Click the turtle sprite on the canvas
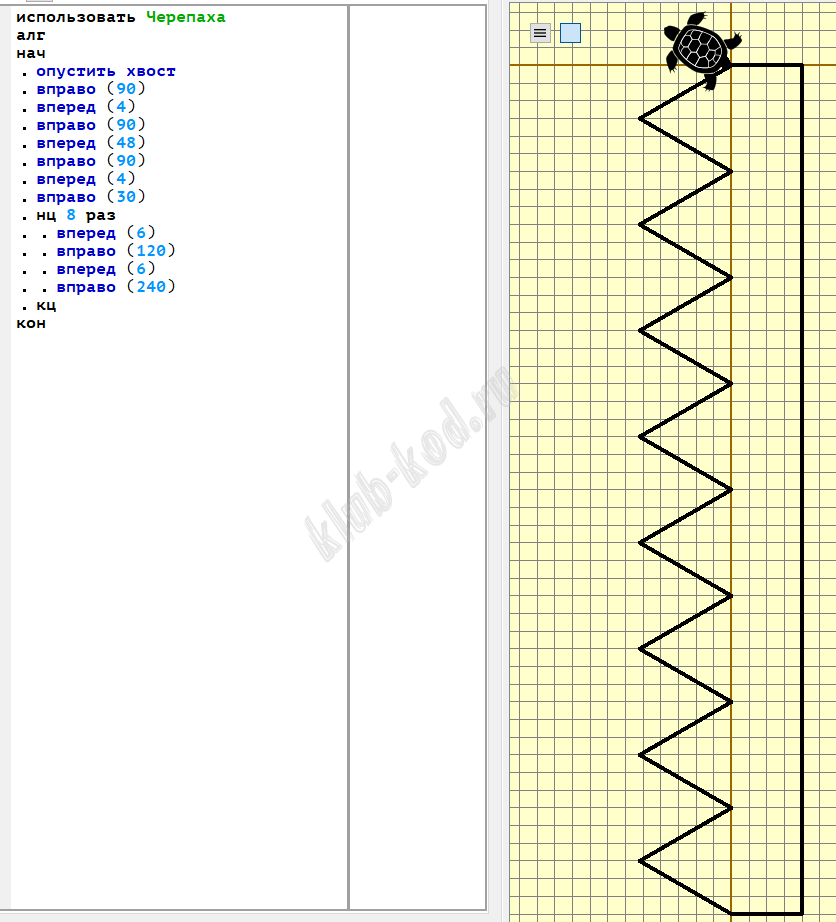Viewport: 836px width, 922px height. click(701, 50)
